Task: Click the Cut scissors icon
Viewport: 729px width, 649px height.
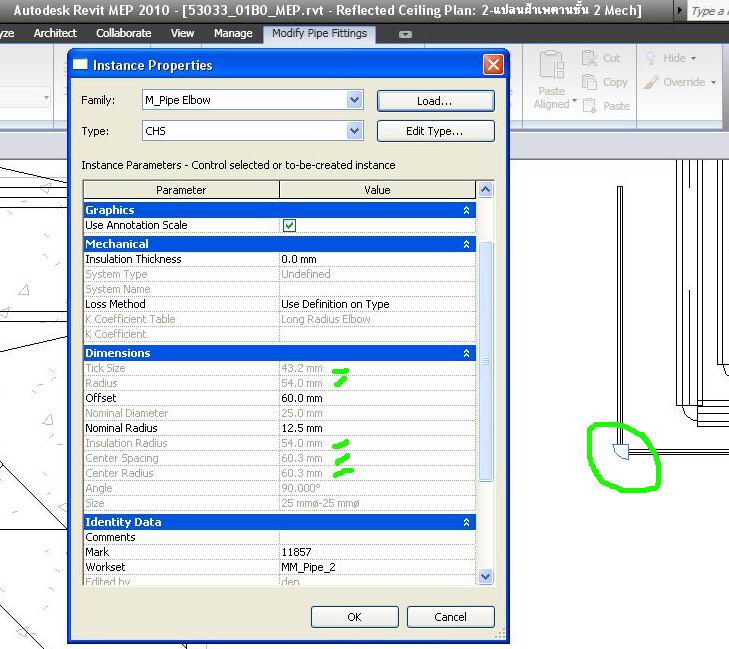Action: (589, 58)
